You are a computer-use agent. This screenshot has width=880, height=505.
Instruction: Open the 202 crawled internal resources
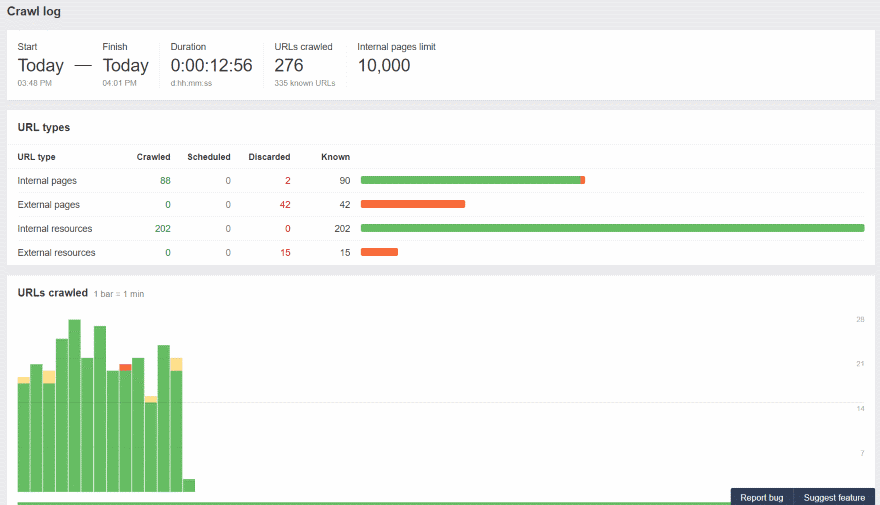click(x=162, y=229)
